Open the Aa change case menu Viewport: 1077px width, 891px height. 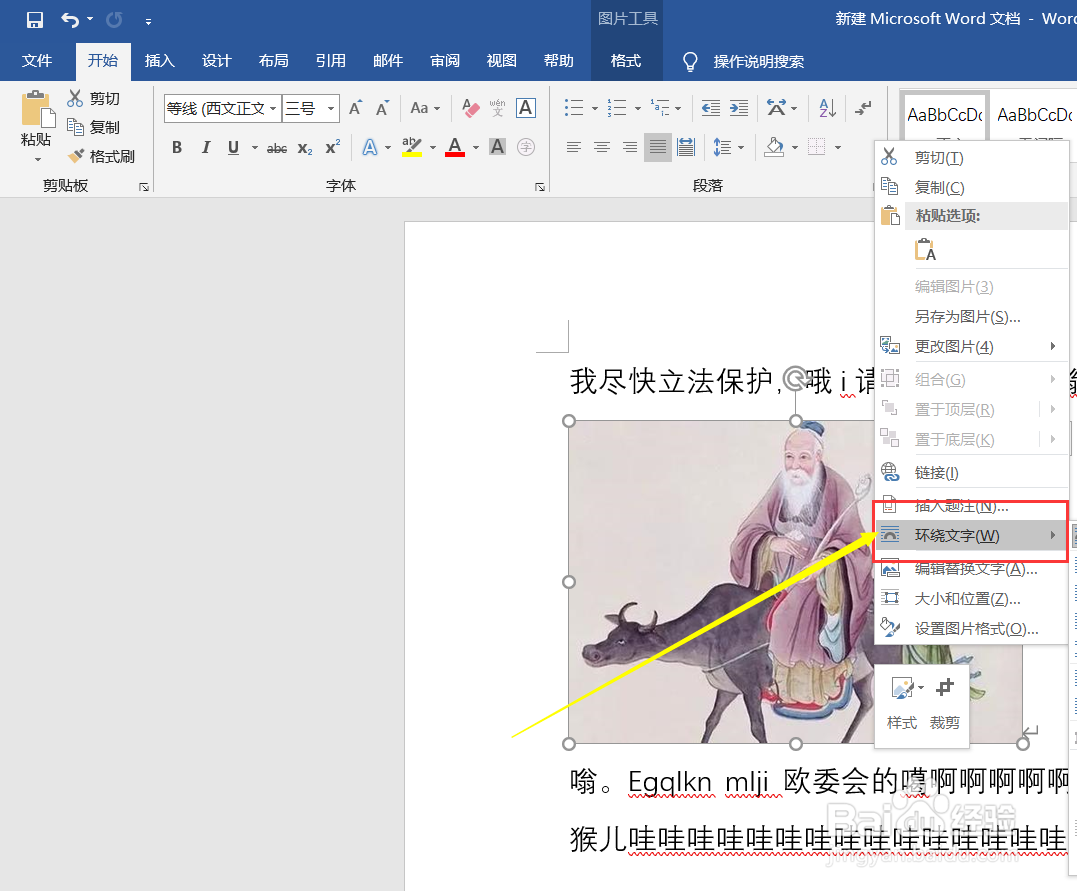(424, 108)
